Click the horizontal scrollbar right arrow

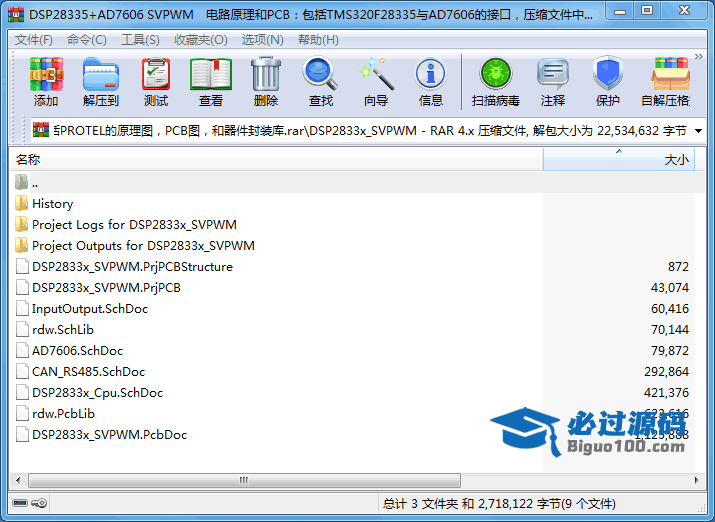(x=696, y=481)
